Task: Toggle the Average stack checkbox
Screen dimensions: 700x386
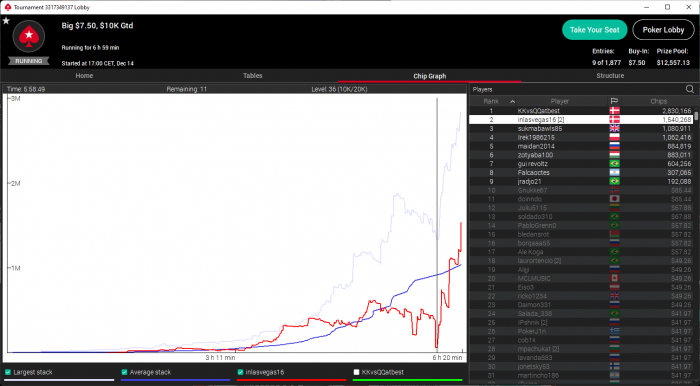Action: click(124, 372)
